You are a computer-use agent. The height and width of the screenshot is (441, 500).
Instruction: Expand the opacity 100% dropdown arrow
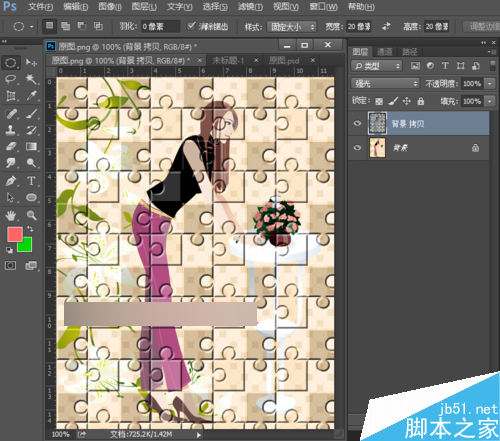(x=490, y=83)
